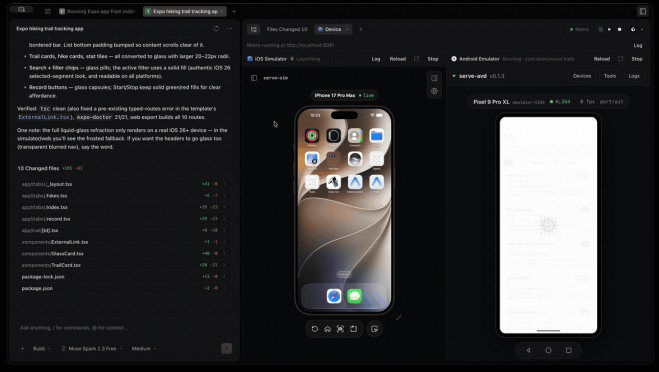This screenshot has height=372, width=659.
Task: Click the inspect-element icon beside the simulator controls
Action: point(374,329)
